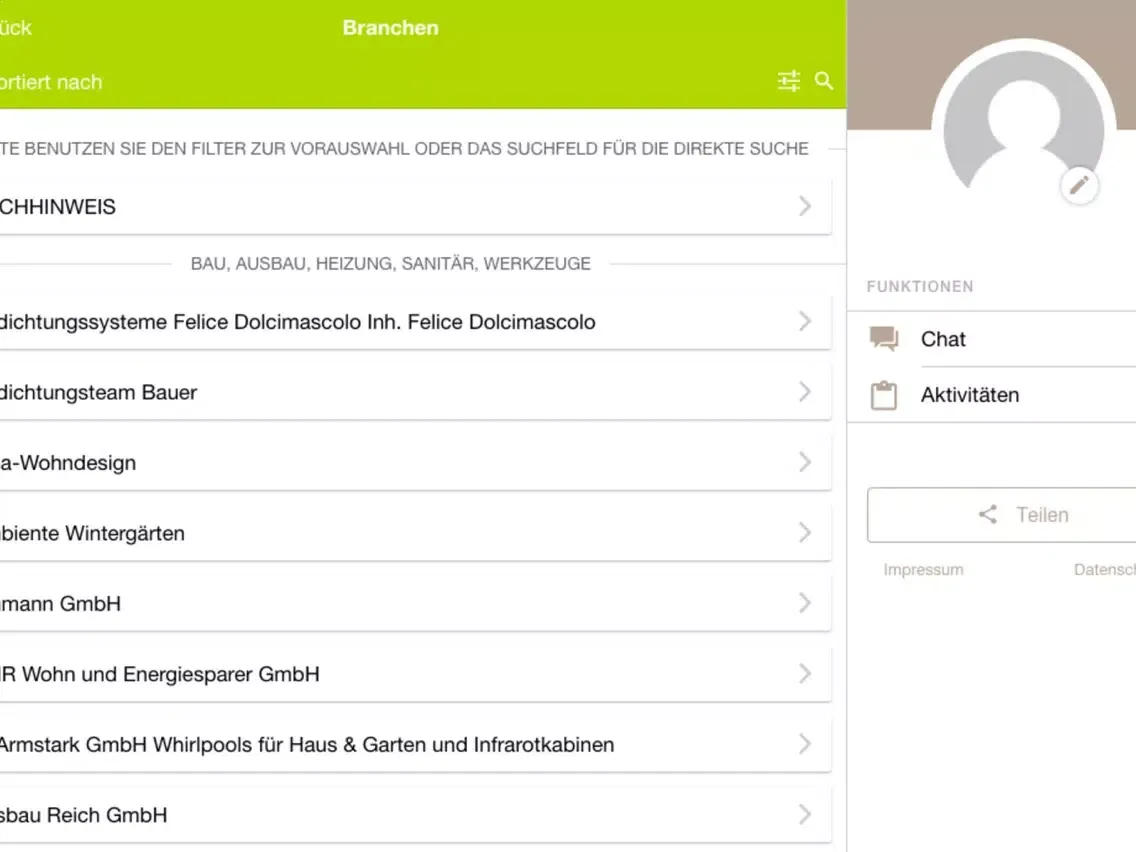Expand the CHHINWEIS row chevron

[805, 206]
